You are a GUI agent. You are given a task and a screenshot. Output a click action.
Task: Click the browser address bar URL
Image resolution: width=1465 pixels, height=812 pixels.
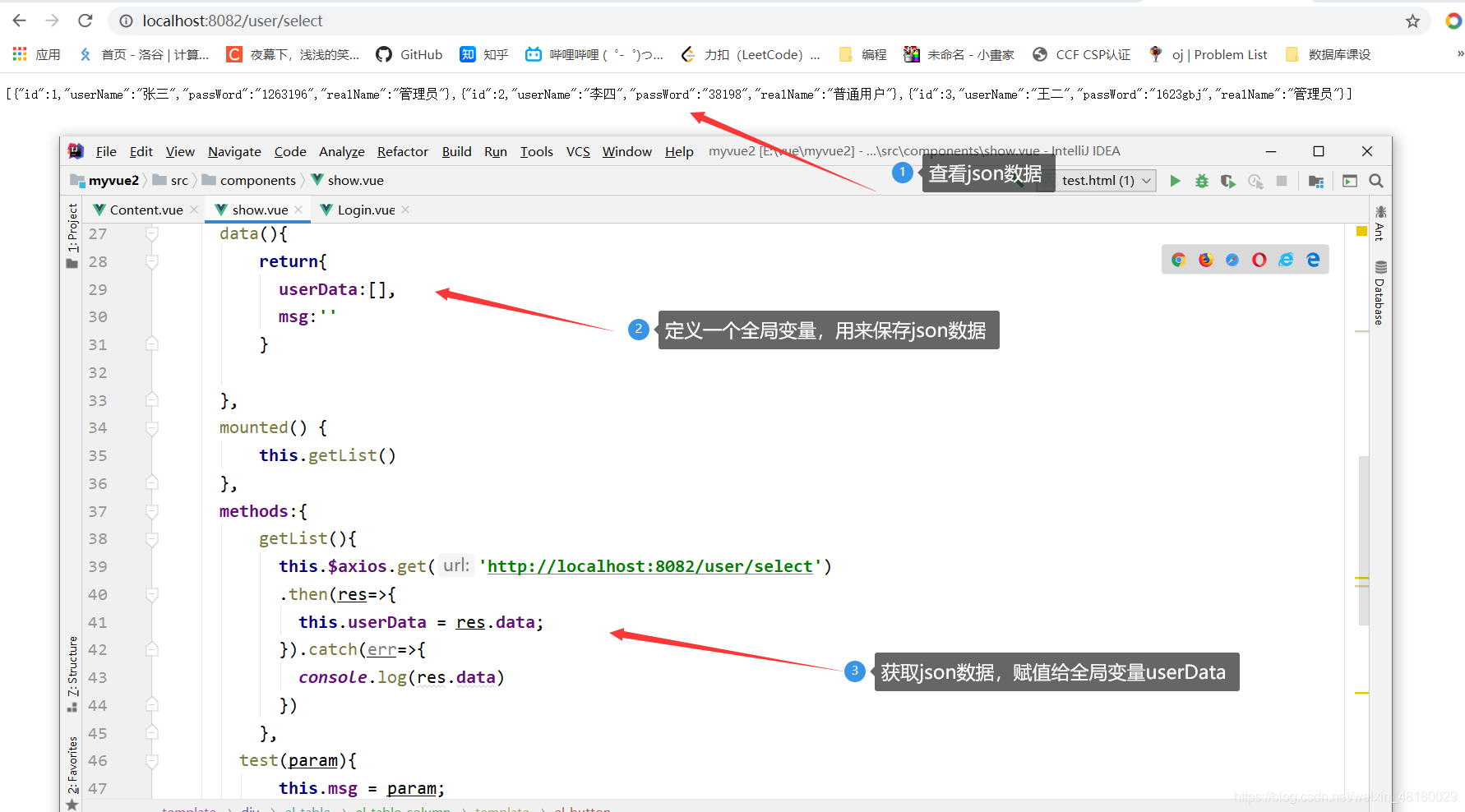[x=233, y=21]
